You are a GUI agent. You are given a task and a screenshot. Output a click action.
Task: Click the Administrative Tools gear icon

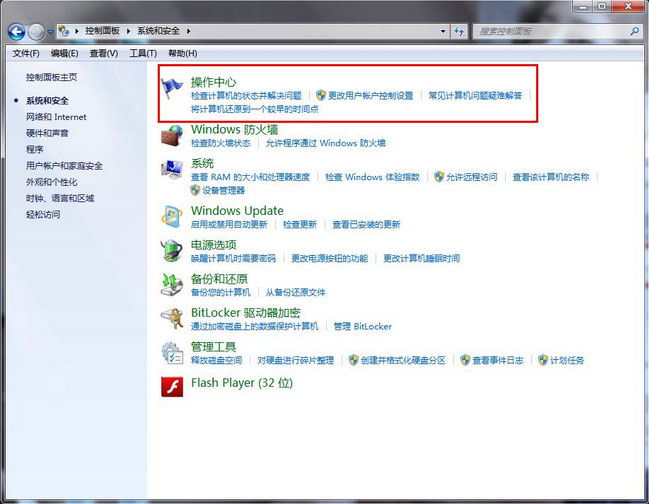tap(171, 353)
